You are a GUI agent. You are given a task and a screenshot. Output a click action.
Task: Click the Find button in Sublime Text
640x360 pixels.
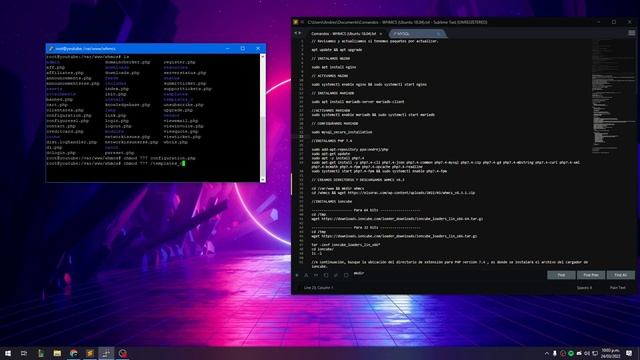(x=561, y=275)
